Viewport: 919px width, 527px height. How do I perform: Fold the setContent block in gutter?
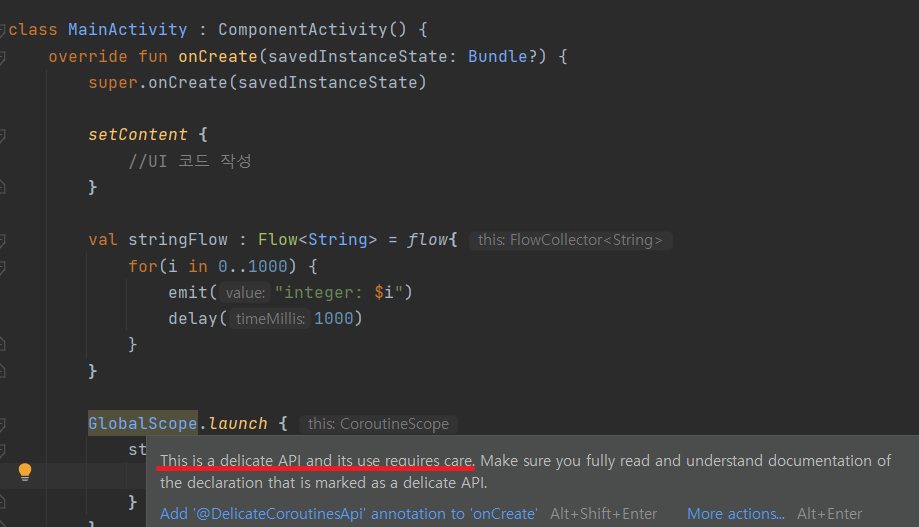pos(2,135)
